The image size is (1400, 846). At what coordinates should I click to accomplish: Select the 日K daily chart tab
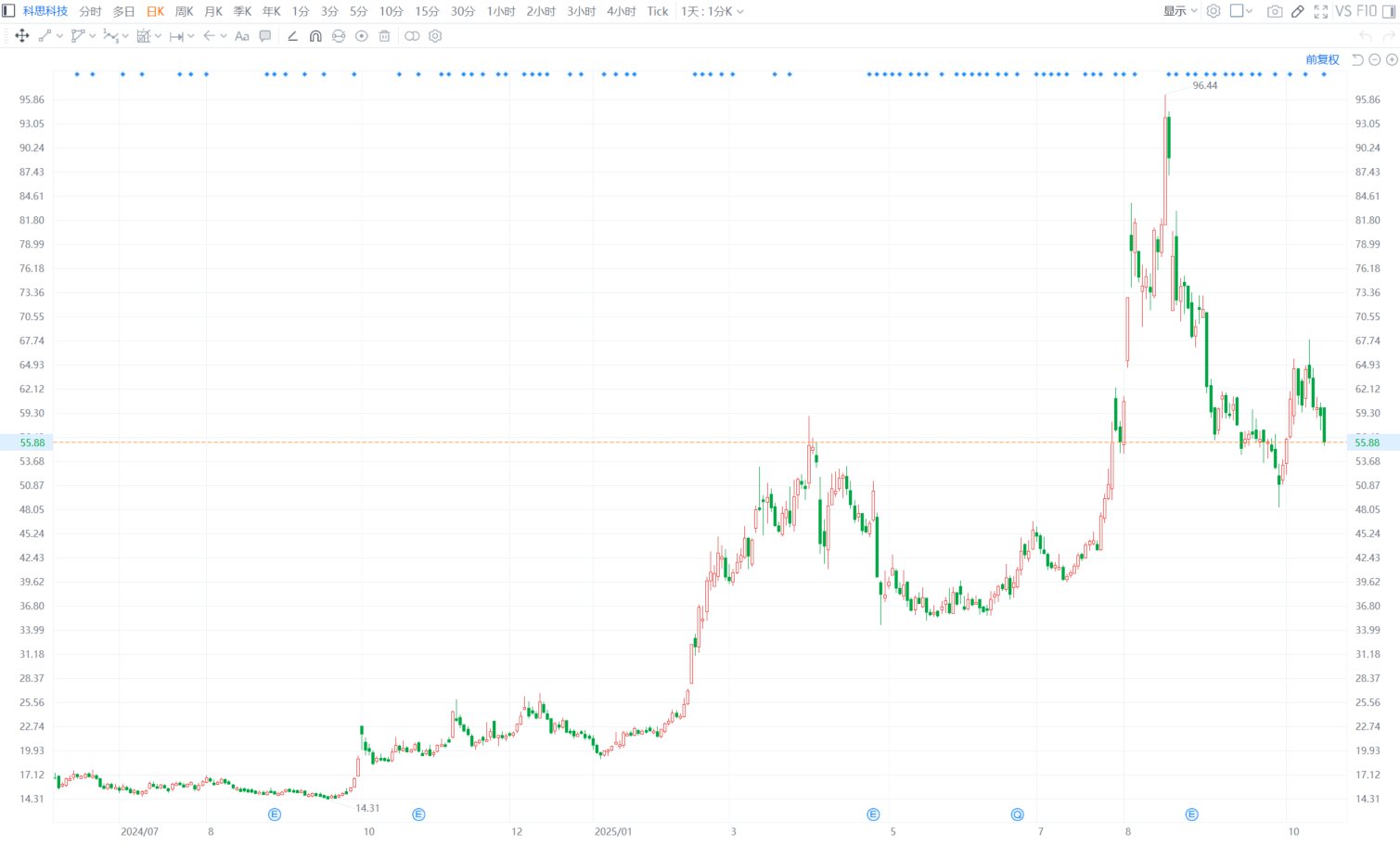(x=155, y=11)
